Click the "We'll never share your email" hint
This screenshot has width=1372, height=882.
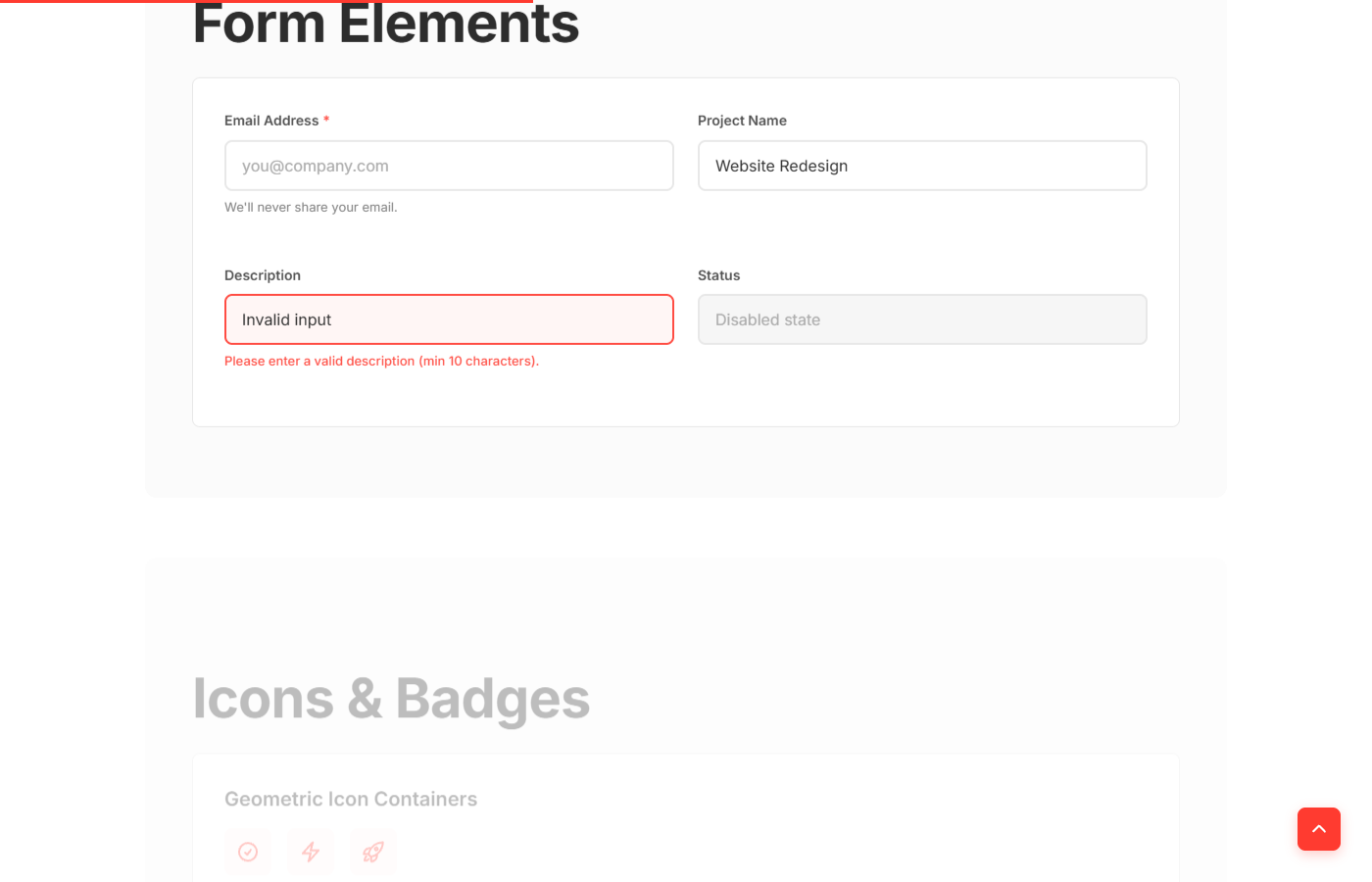point(311,208)
